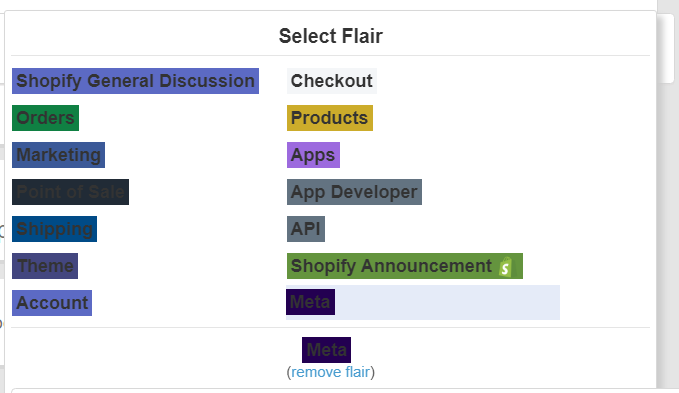Viewport: 679px width, 393px height.
Task: Pick the Point of Sale flair
Action: coord(71,192)
